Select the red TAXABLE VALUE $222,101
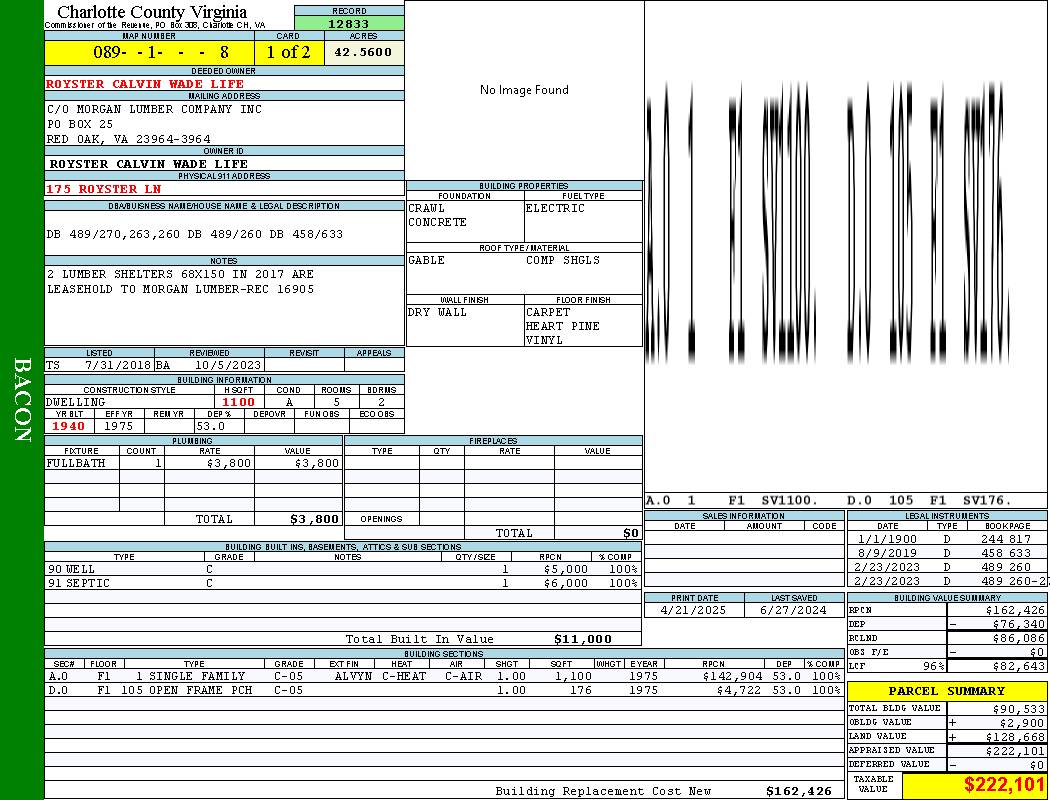Image resolution: width=1050 pixels, height=800 pixels. click(x=1004, y=785)
